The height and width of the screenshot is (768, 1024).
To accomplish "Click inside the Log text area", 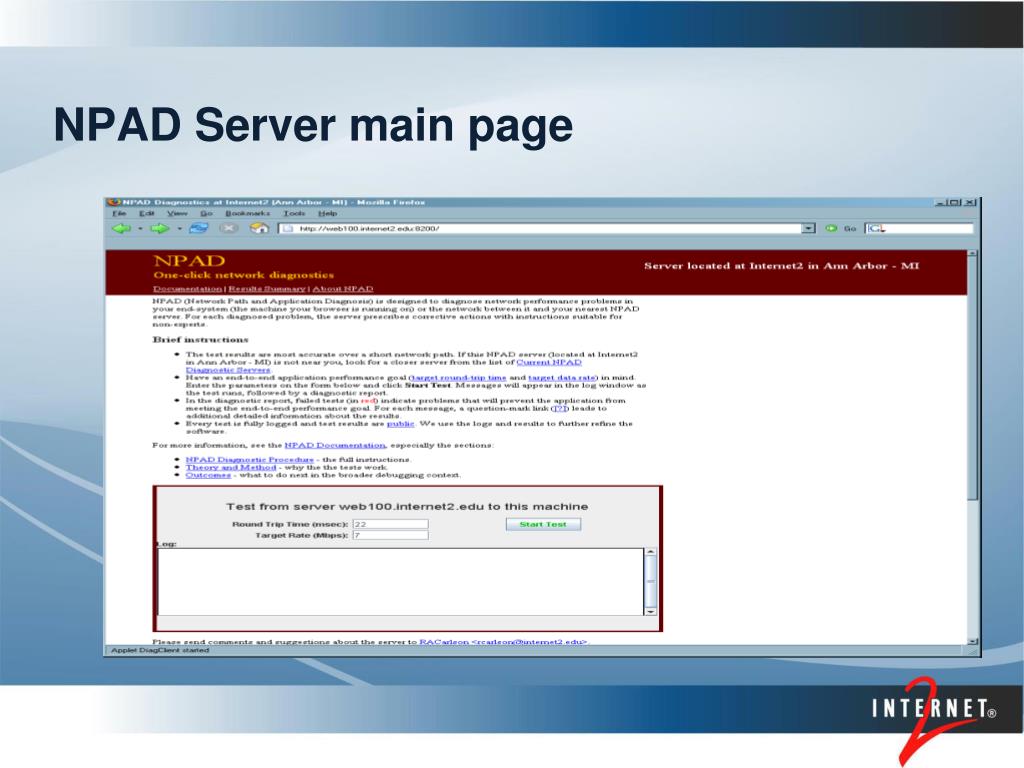I will pyautogui.click(x=400, y=581).
